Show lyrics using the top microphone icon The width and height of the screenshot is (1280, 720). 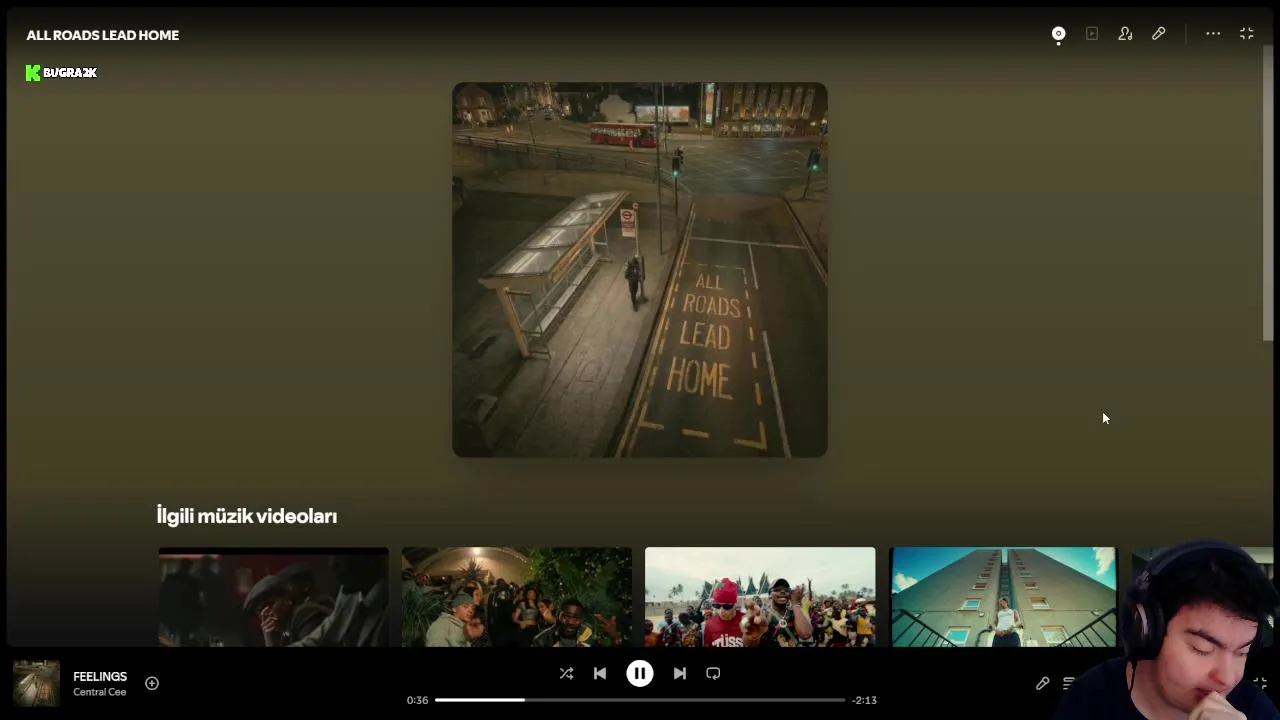[1158, 34]
